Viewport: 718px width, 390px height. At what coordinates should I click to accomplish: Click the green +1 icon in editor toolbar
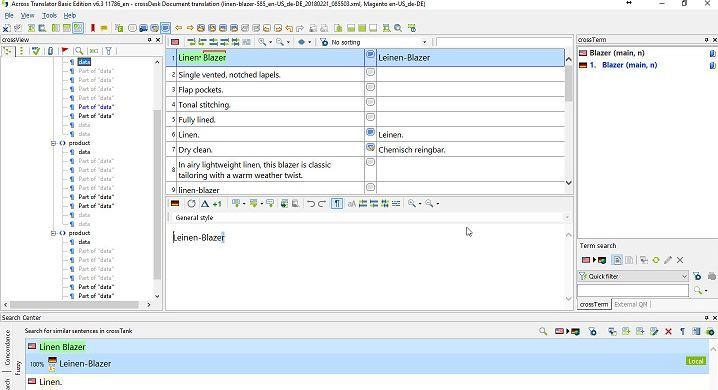click(217, 203)
